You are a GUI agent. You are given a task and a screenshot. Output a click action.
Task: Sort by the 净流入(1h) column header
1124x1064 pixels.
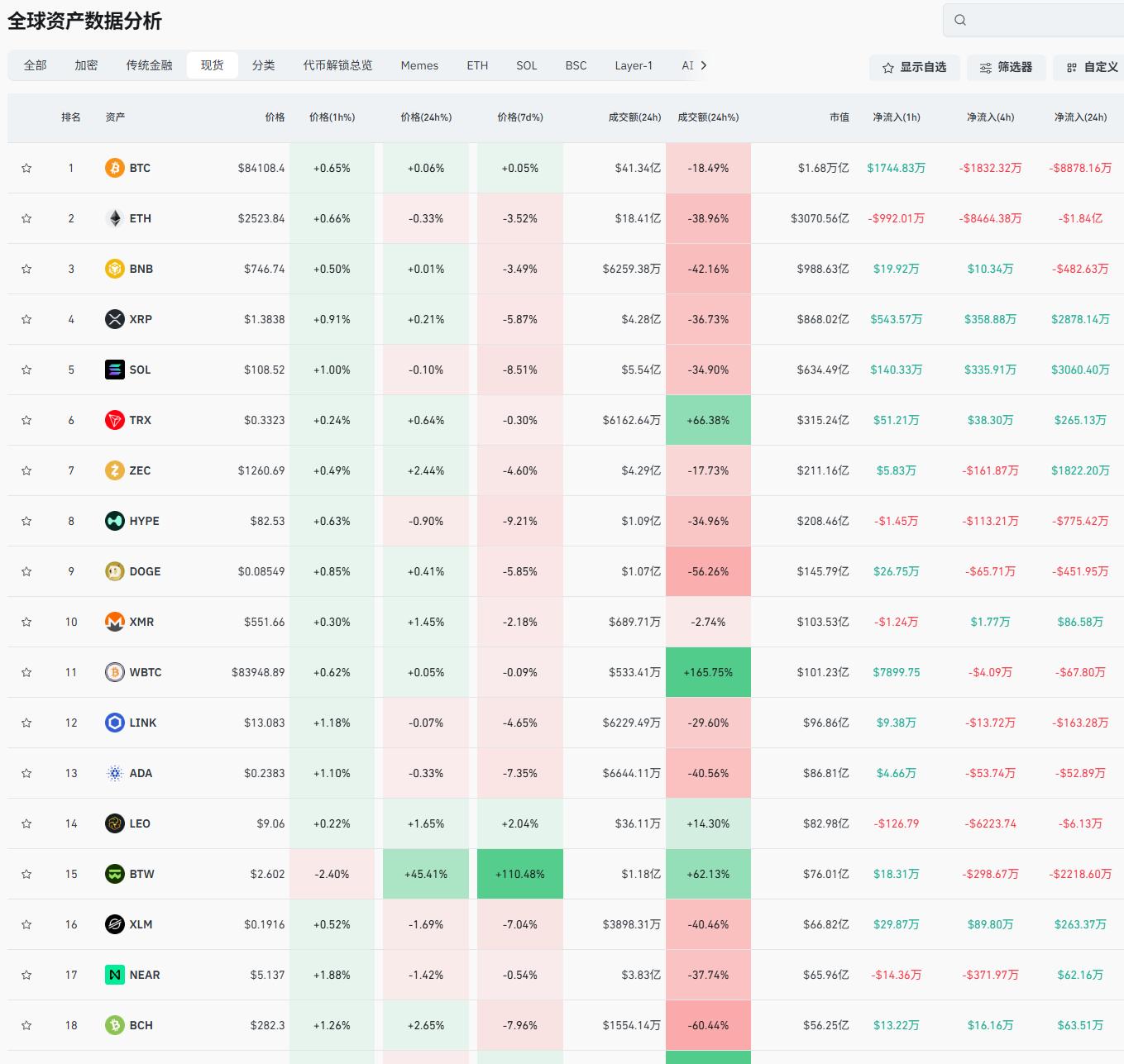(x=897, y=117)
